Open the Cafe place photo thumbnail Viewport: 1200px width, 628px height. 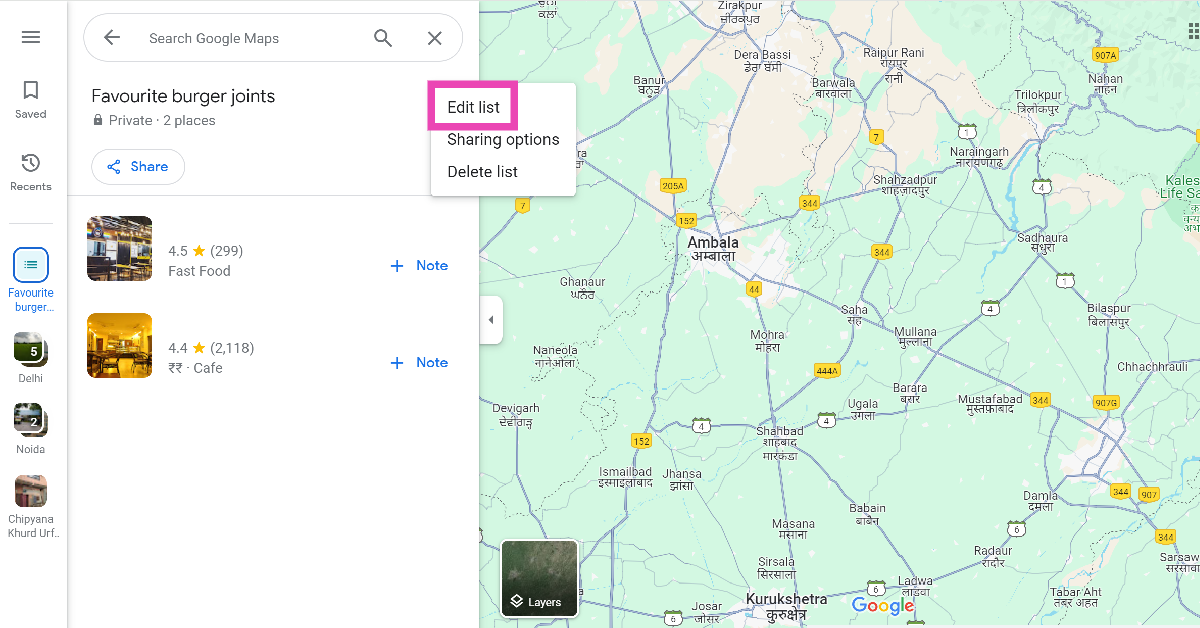coord(120,345)
